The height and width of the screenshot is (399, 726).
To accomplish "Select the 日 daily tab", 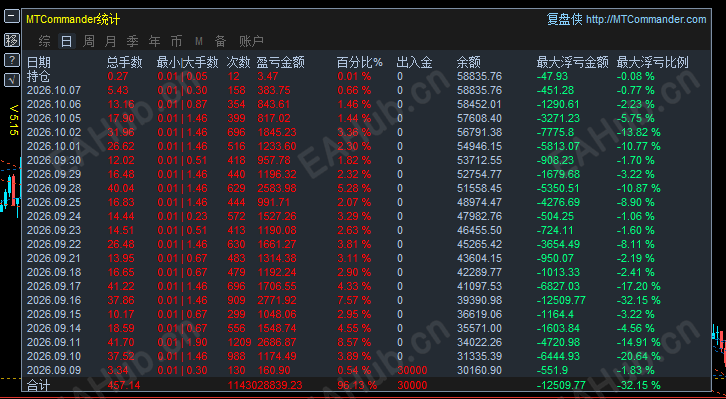I will (x=67, y=41).
